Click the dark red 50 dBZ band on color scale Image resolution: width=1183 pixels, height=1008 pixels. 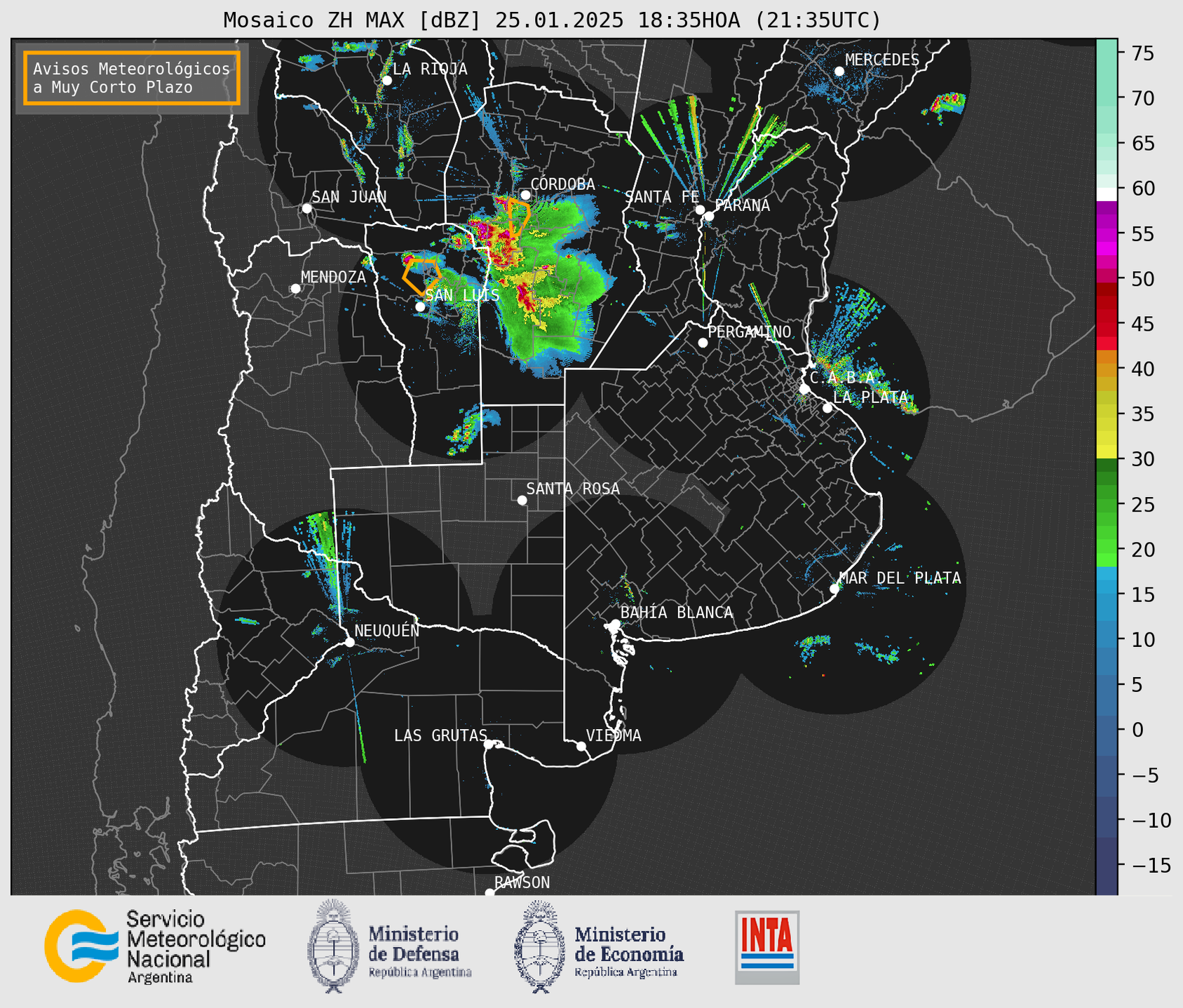[x=1107, y=289]
